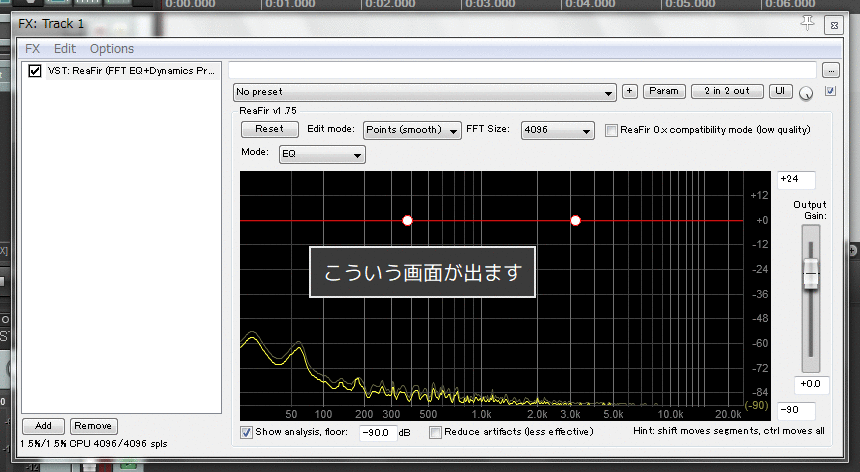
Task: Open the ellipsis options button
Action: tap(830, 70)
